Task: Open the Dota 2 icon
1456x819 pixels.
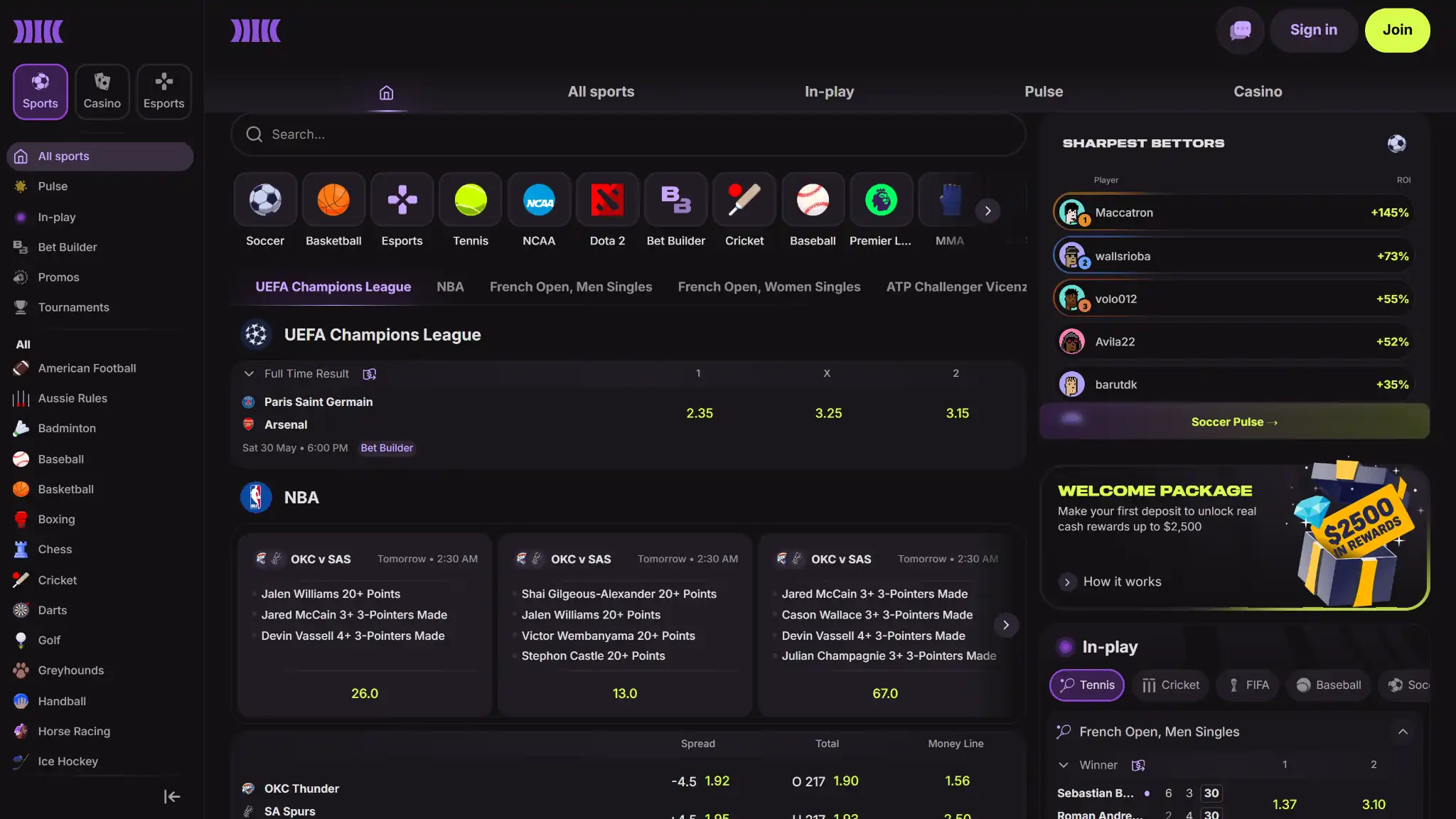Action: coord(607,200)
